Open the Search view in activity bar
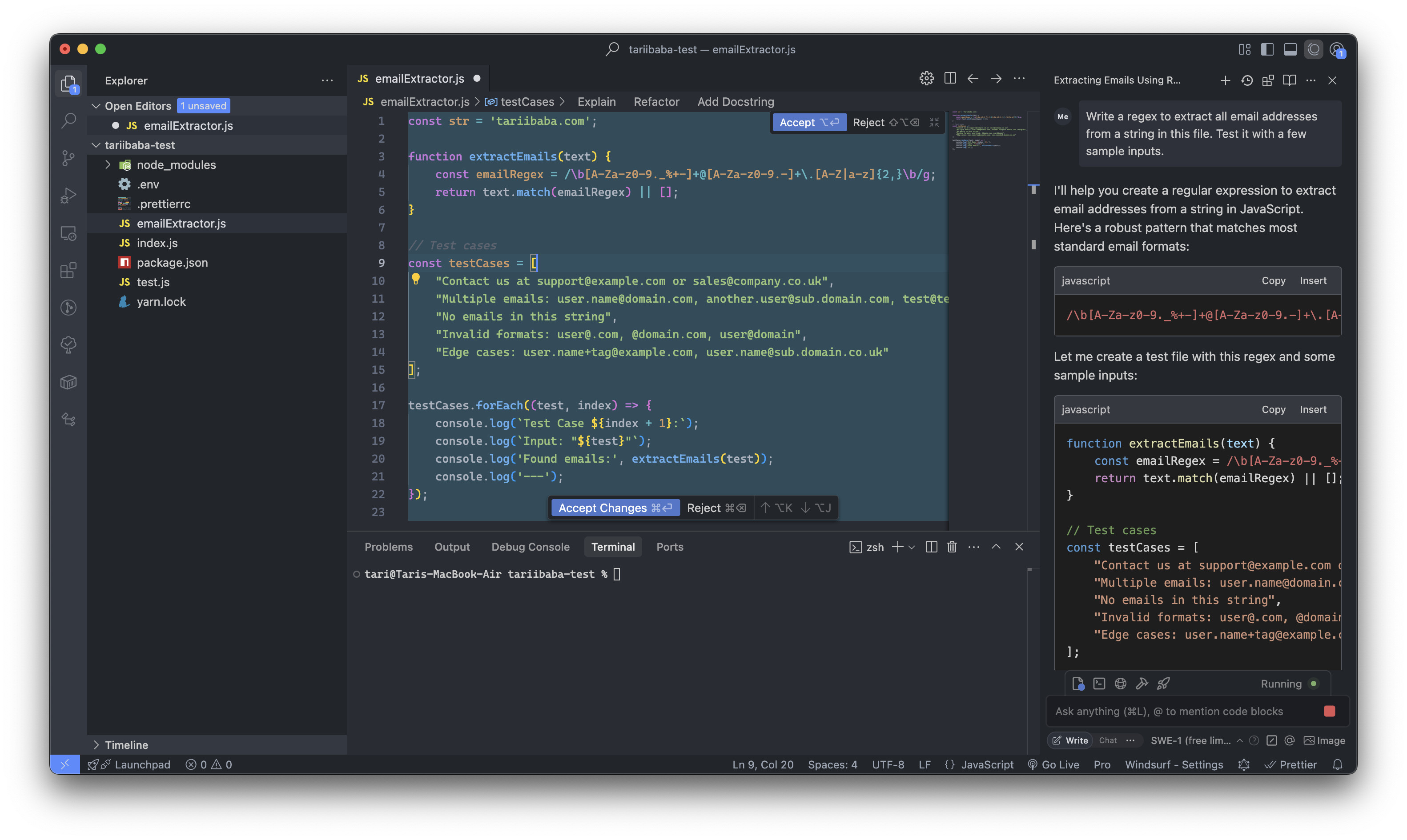 [x=68, y=120]
